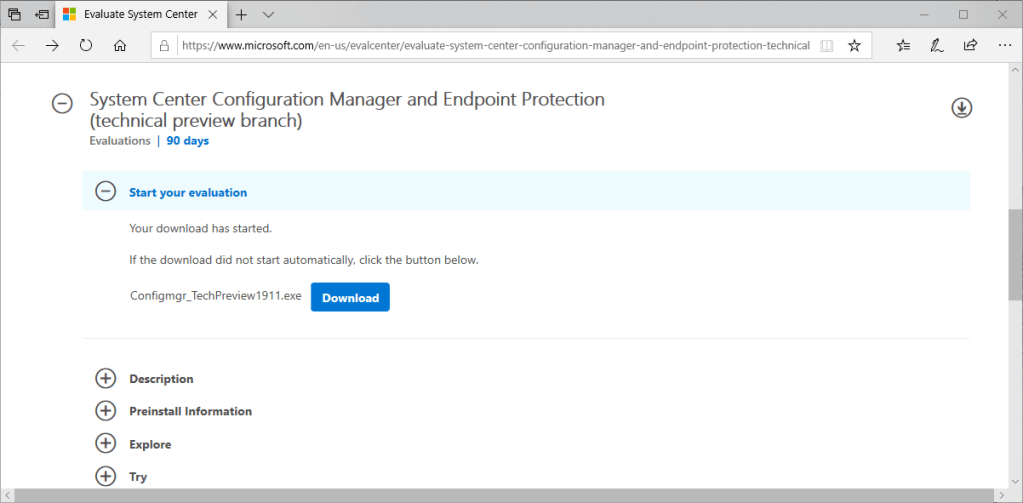Screen dimensions: 1023x503
Task: Open Settings and more ellipsis menu
Action: click(1004, 45)
